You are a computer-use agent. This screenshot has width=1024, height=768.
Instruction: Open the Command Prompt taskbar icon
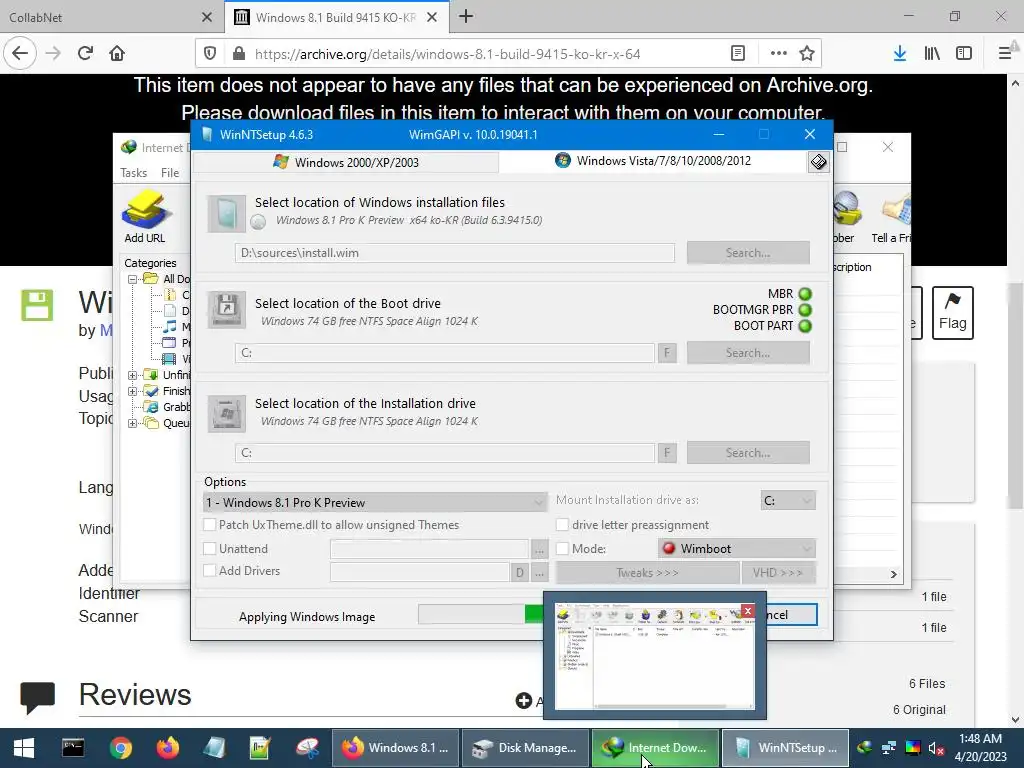(73, 748)
